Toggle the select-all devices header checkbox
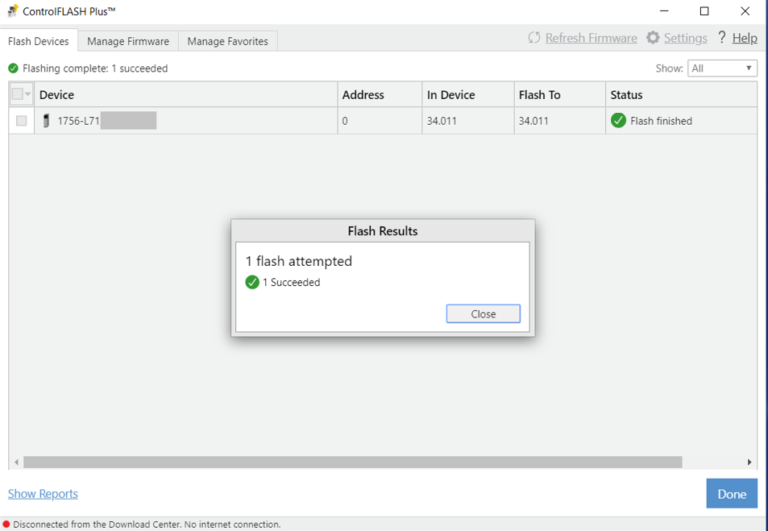Screen dimensions: 768x531 click(x=17, y=94)
